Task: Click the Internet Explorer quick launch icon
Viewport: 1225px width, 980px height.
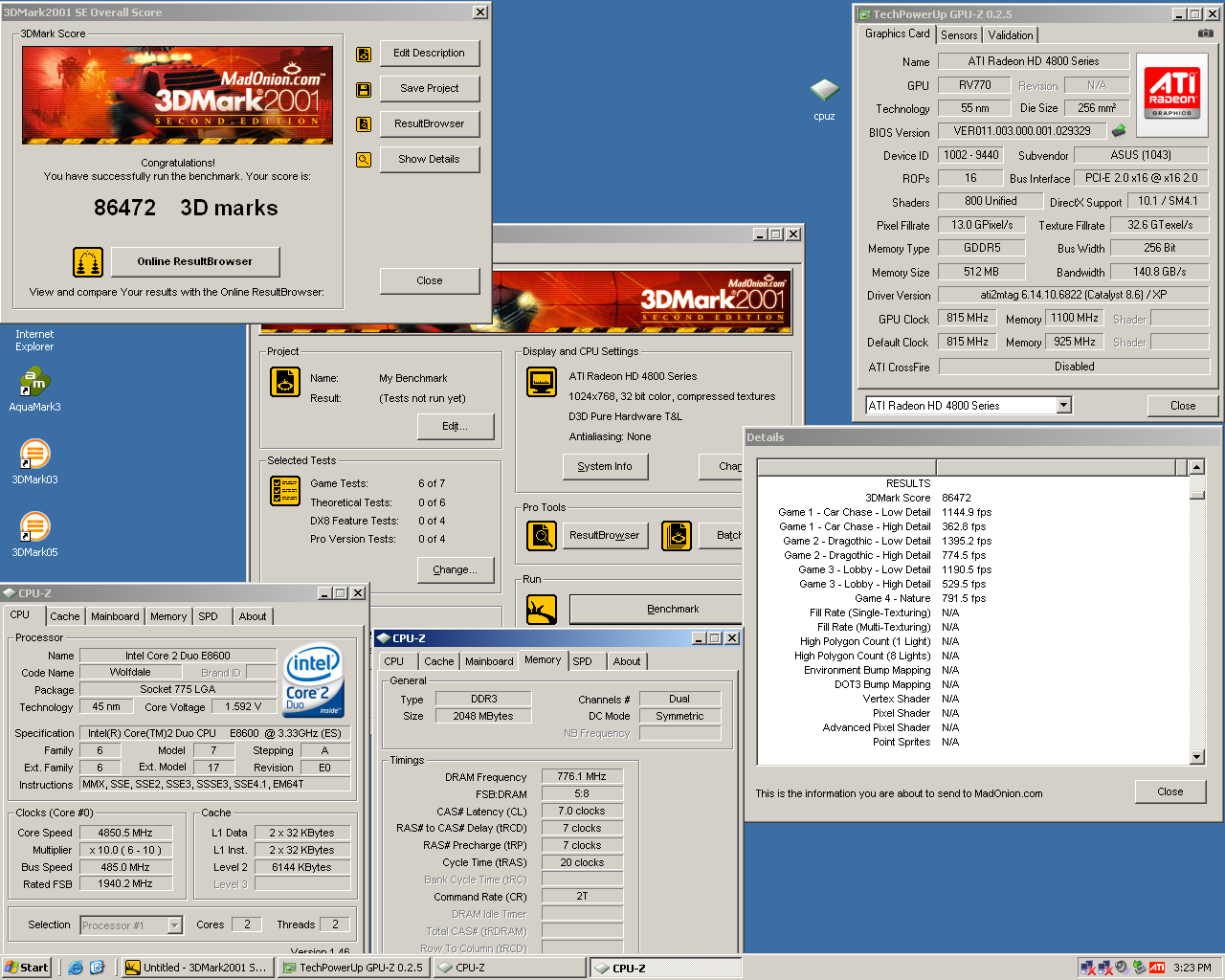Action: tap(76, 968)
